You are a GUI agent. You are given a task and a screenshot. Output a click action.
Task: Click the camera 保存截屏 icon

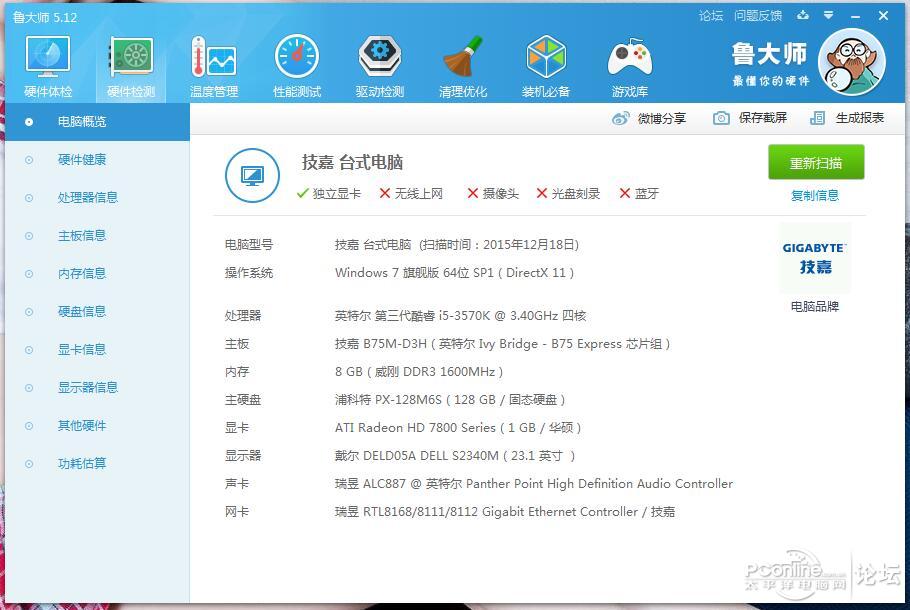721,118
